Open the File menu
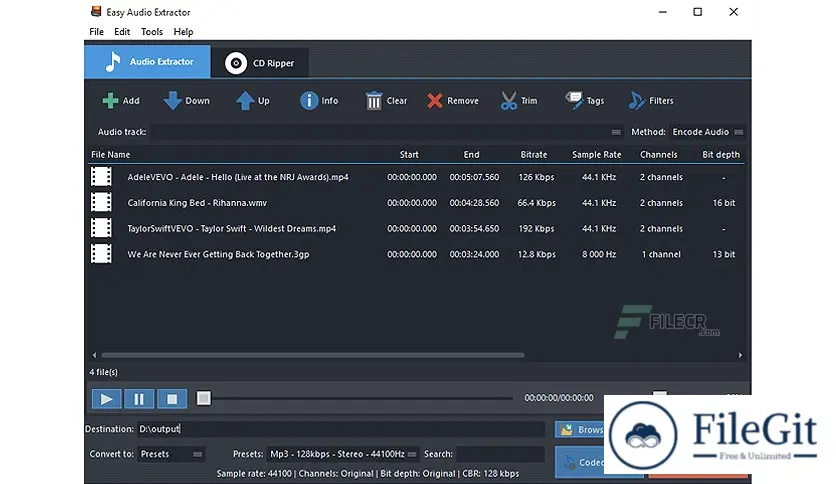This screenshot has width=836, height=484. (x=97, y=31)
